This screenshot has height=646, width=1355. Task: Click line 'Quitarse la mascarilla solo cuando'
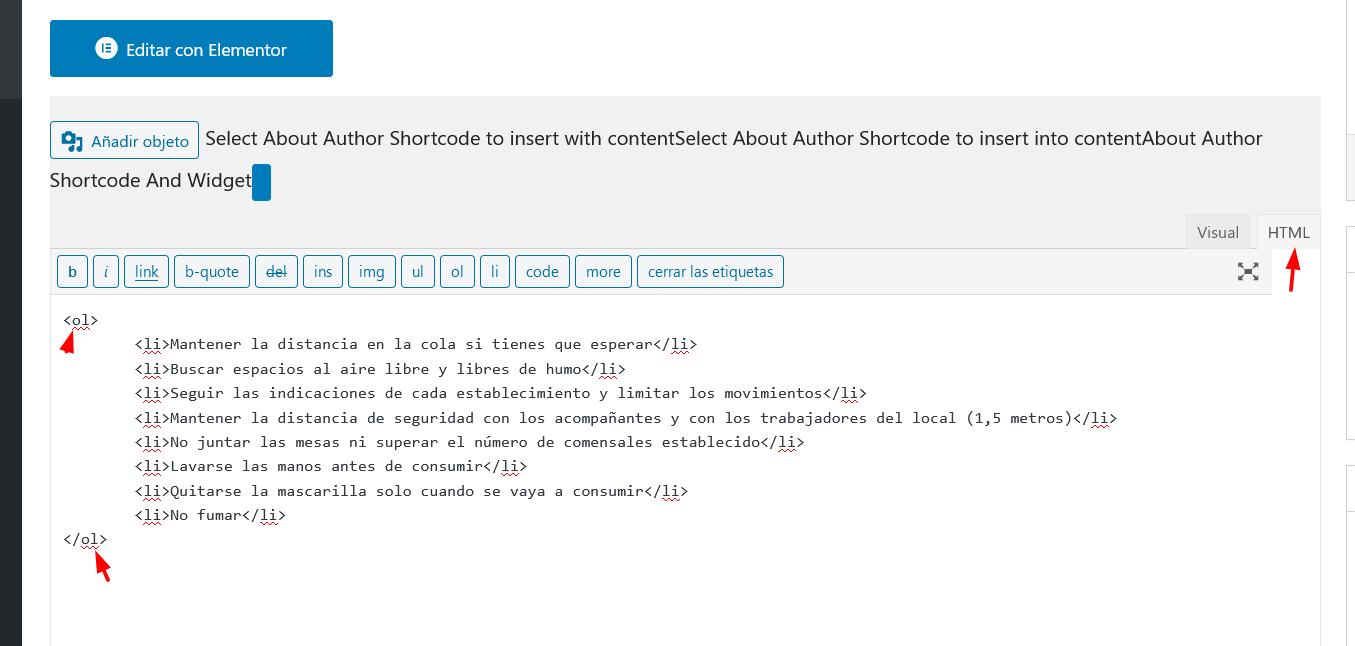[412, 491]
